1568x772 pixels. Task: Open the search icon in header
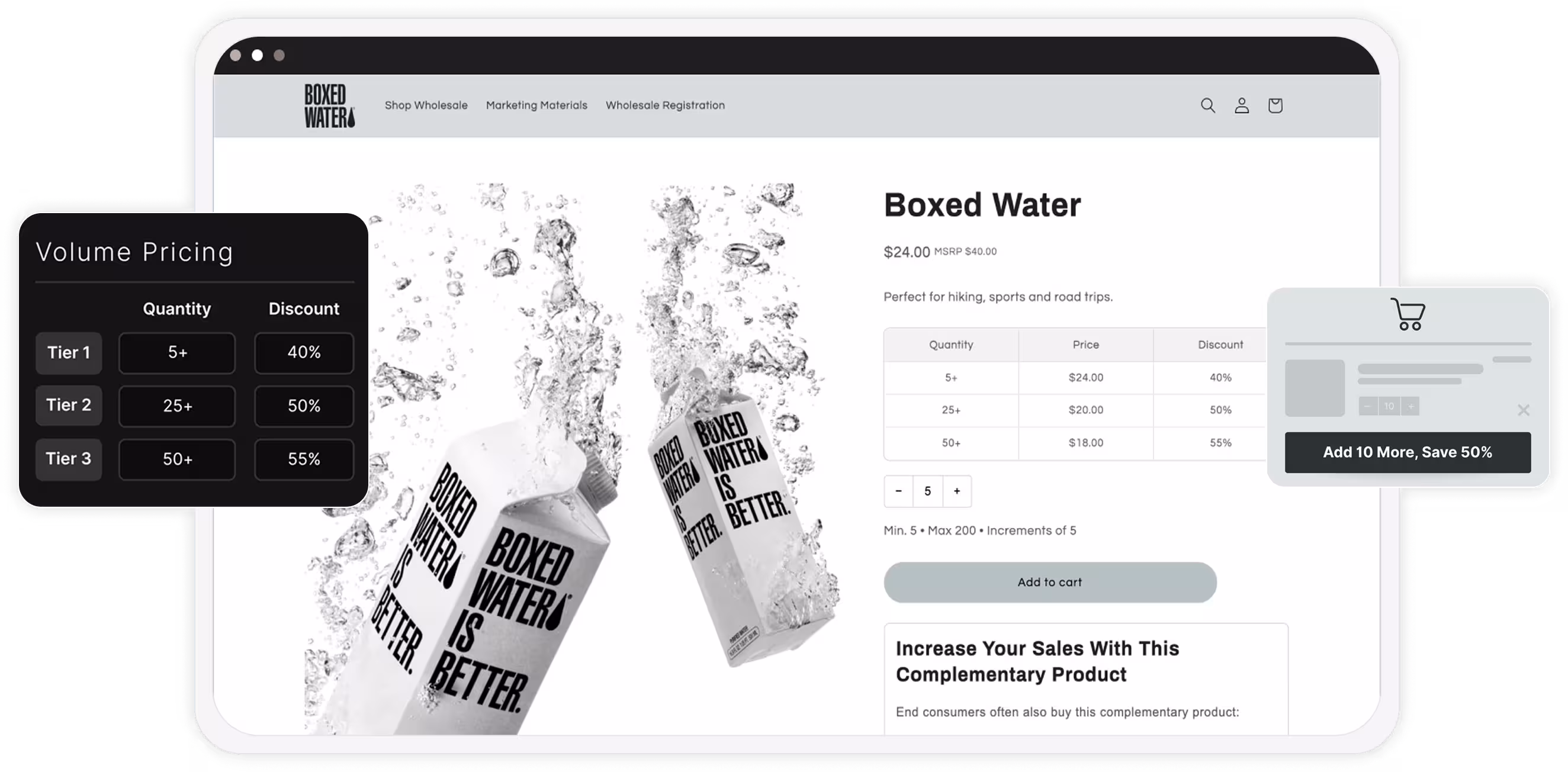pyautogui.click(x=1207, y=106)
